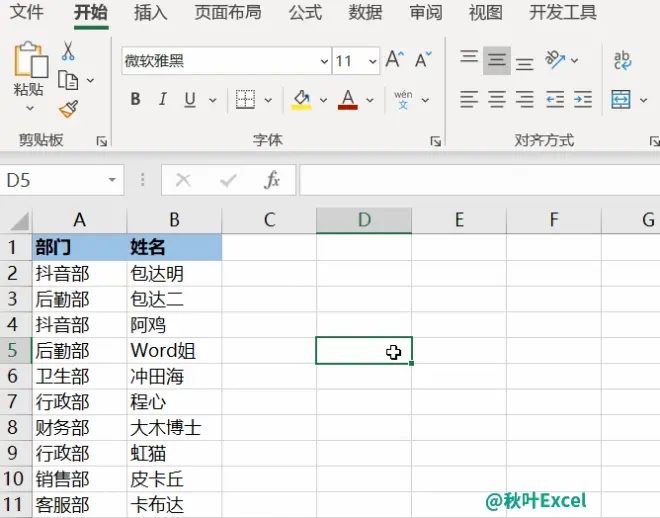Click the wén phonetic guide icon
660x518 pixels.
click(403, 100)
